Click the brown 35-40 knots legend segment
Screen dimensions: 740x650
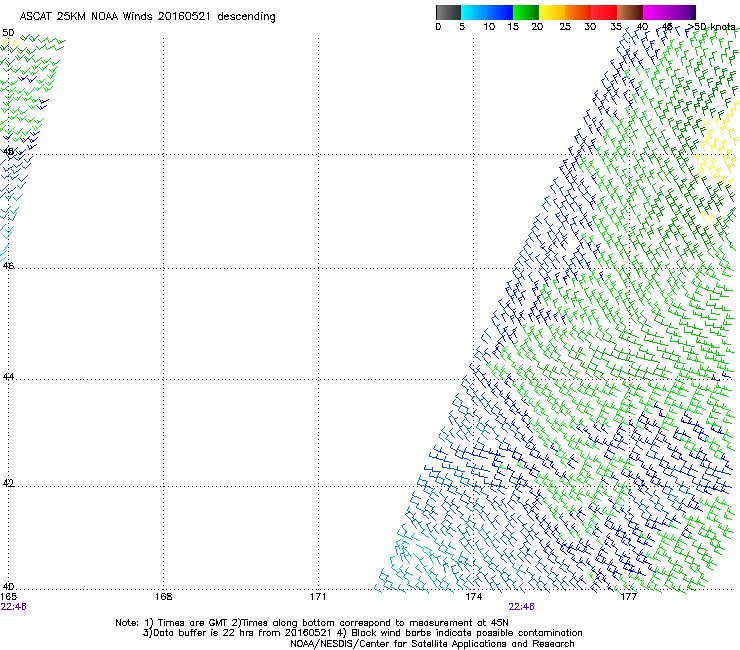(x=630, y=12)
